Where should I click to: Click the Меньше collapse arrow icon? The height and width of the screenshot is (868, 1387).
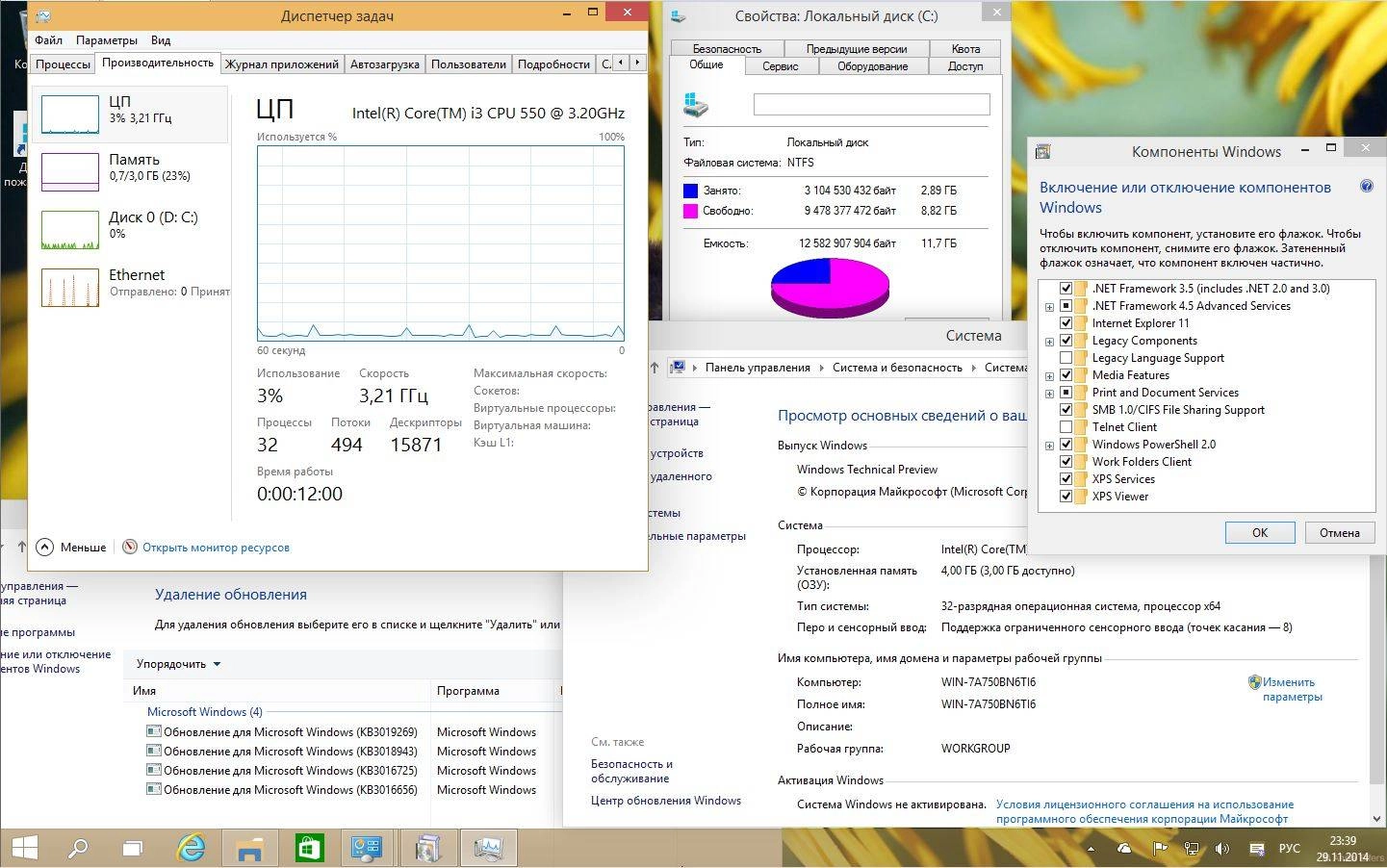point(44,547)
